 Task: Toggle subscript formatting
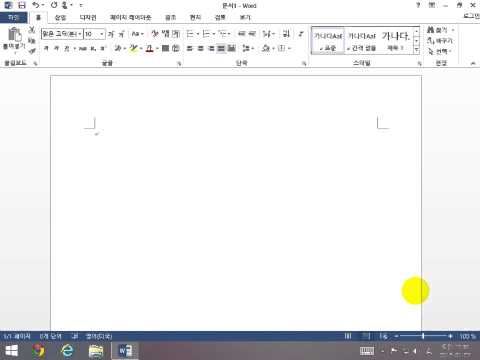point(93,48)
